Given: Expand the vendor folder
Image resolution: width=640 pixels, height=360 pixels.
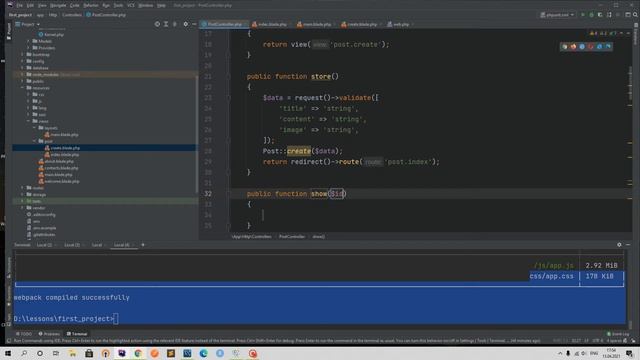Looking at the screenshot, I should tap(22, 208).
